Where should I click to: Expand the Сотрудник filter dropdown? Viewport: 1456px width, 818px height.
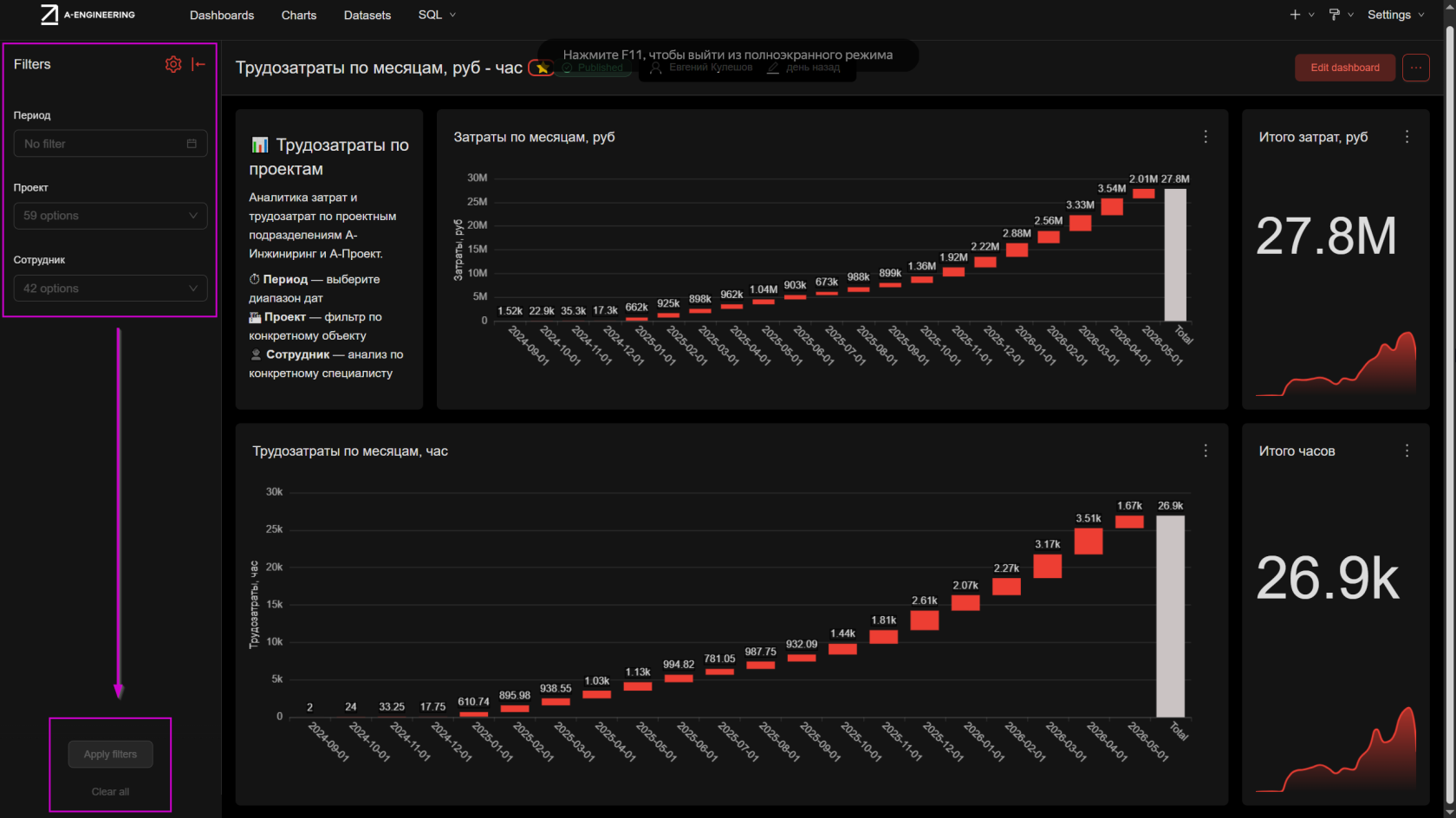coord(110,289)
